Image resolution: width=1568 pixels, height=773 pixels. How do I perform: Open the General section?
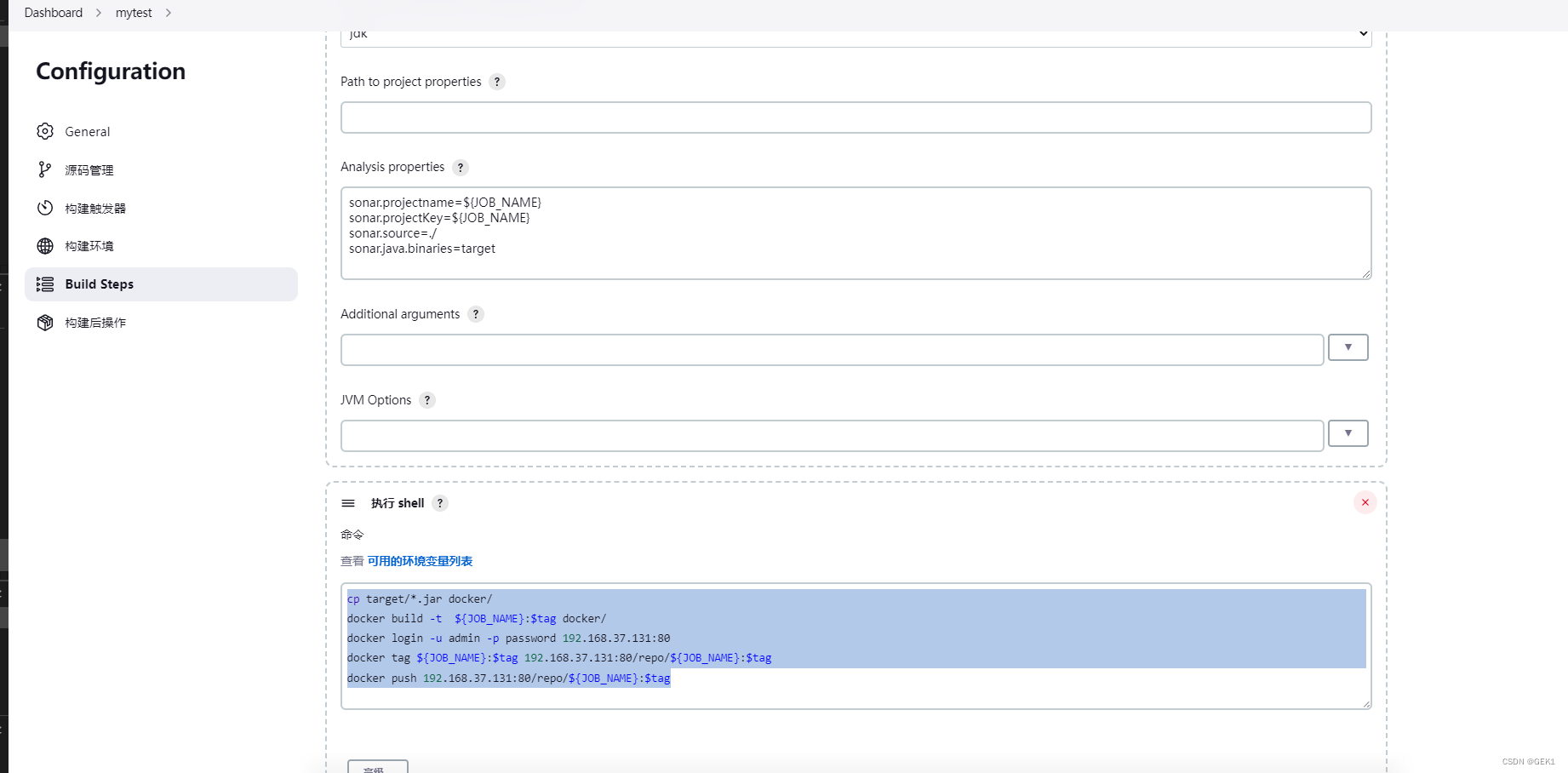[x=161, y=131]
